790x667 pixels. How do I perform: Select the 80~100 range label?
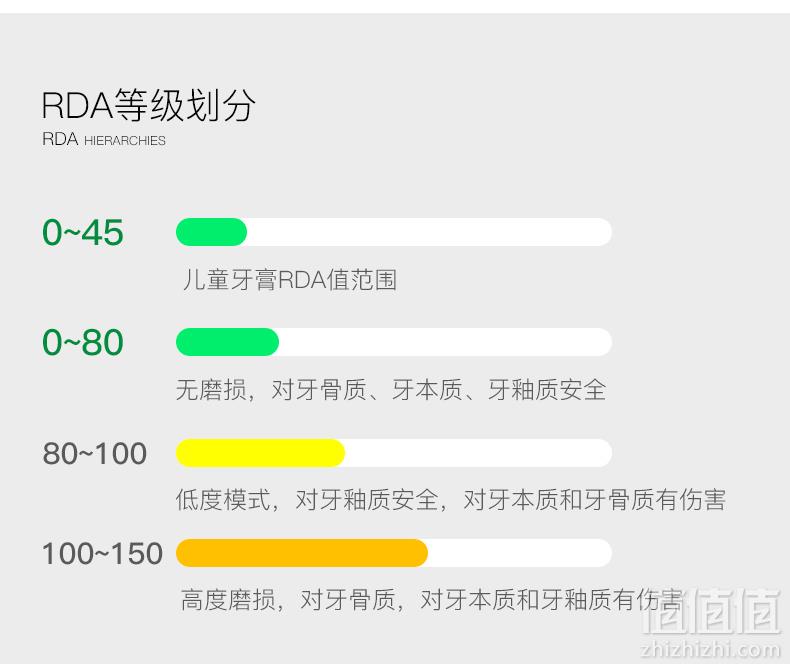[95, 453]
